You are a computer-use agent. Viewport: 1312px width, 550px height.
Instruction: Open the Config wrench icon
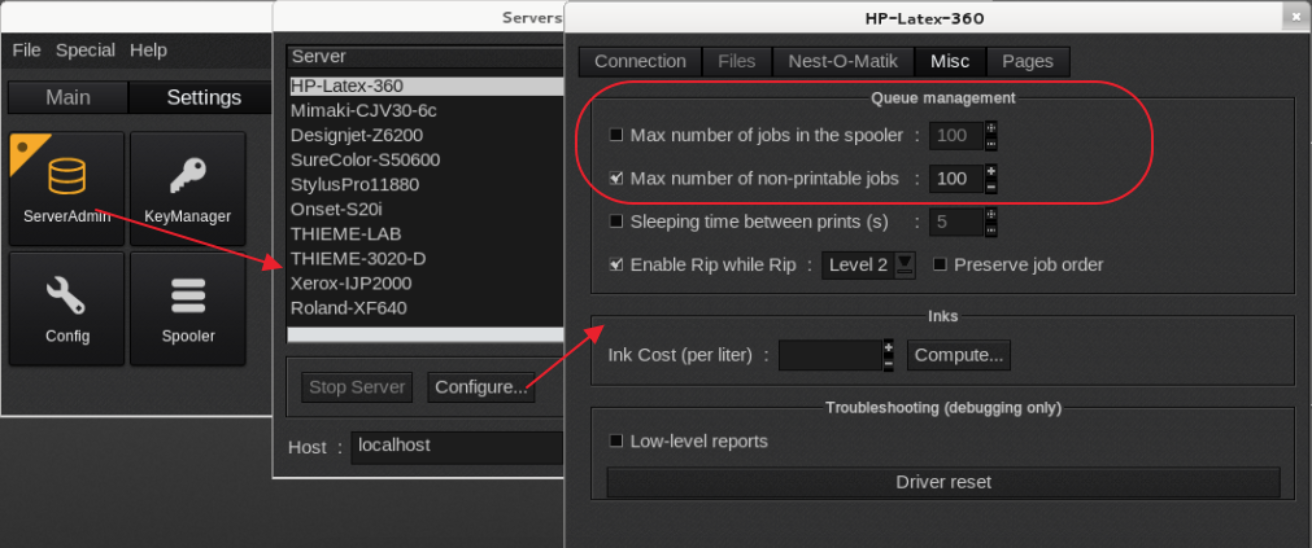pyautogui.click(x=67, y=297)
